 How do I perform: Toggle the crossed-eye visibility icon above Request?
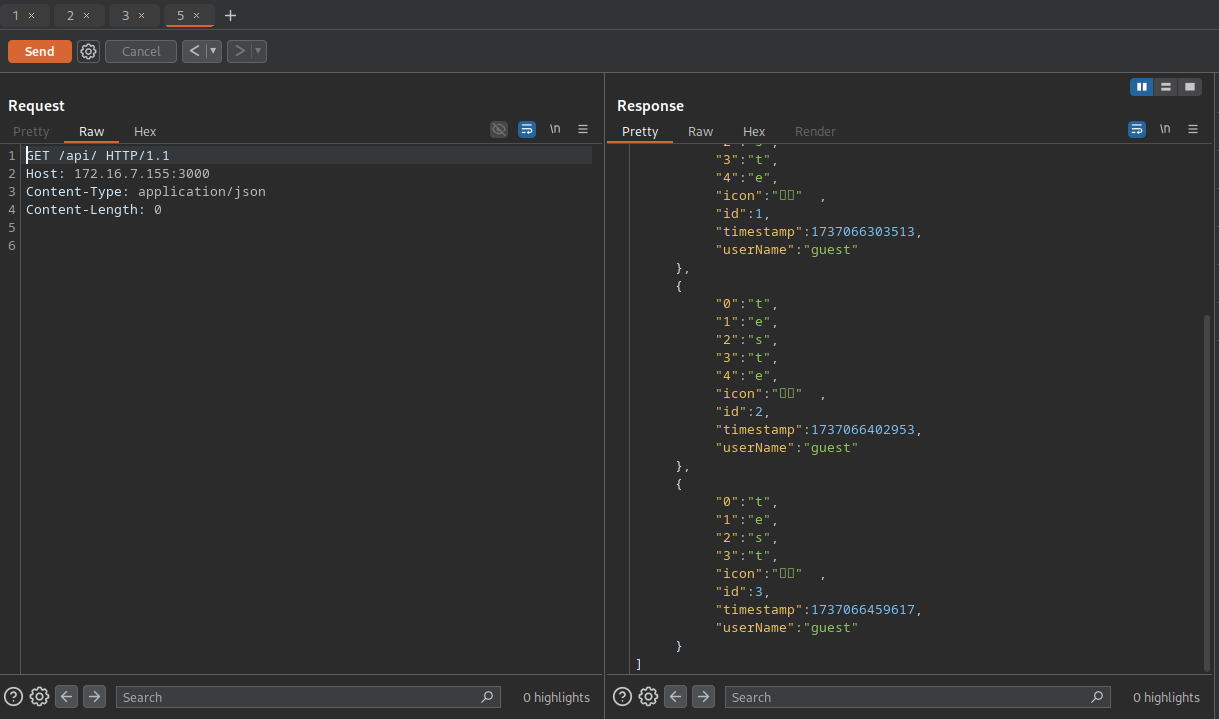click(499, 129)
